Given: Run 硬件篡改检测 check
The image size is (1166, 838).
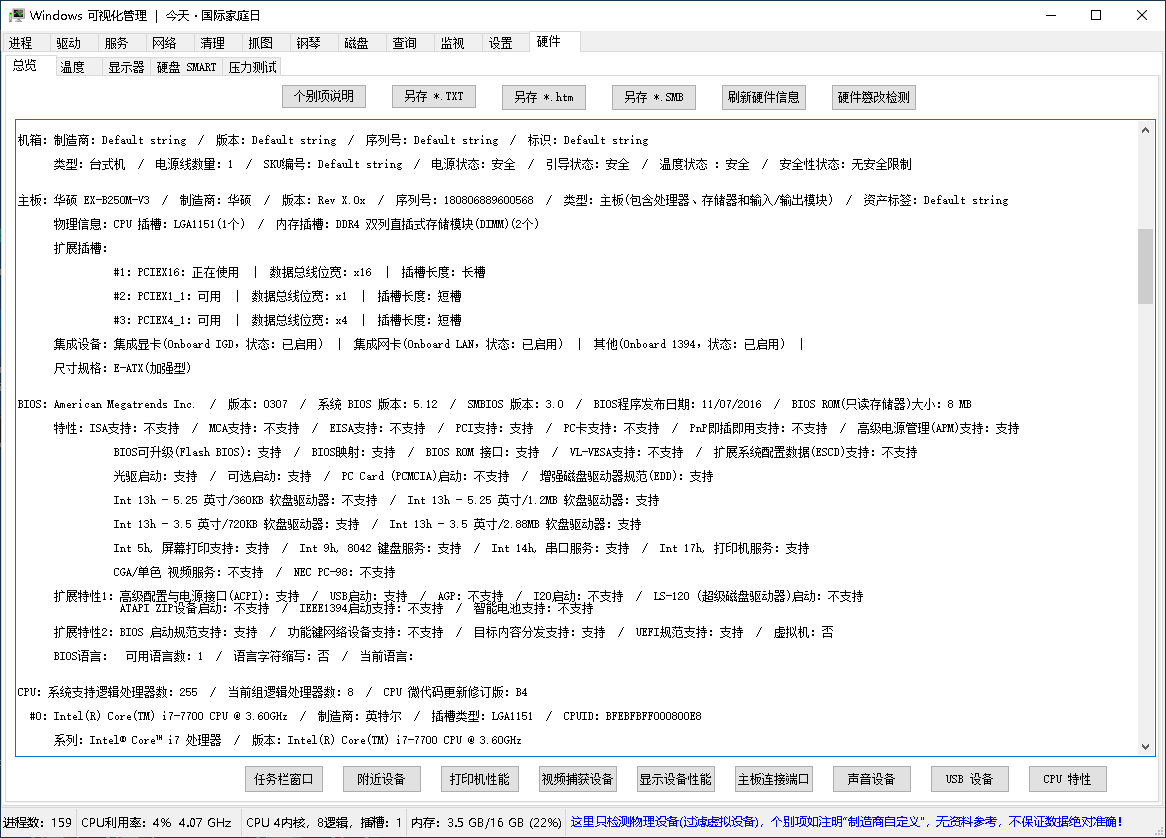Looking at the screenshot, I should click(x=874, y=97).
